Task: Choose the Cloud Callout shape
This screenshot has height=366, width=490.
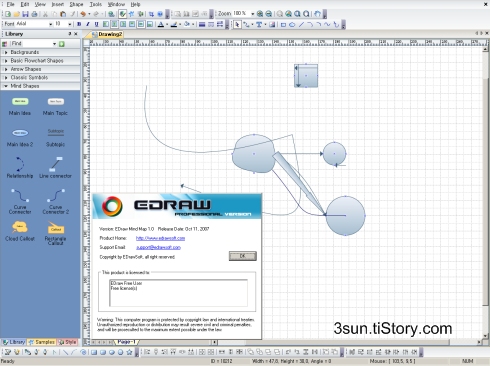Action: coord(20,231)
